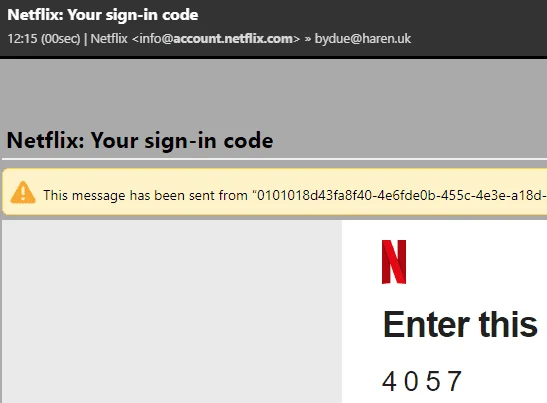Click recipient address bydue@haren.uk

(x=363, y=38)
